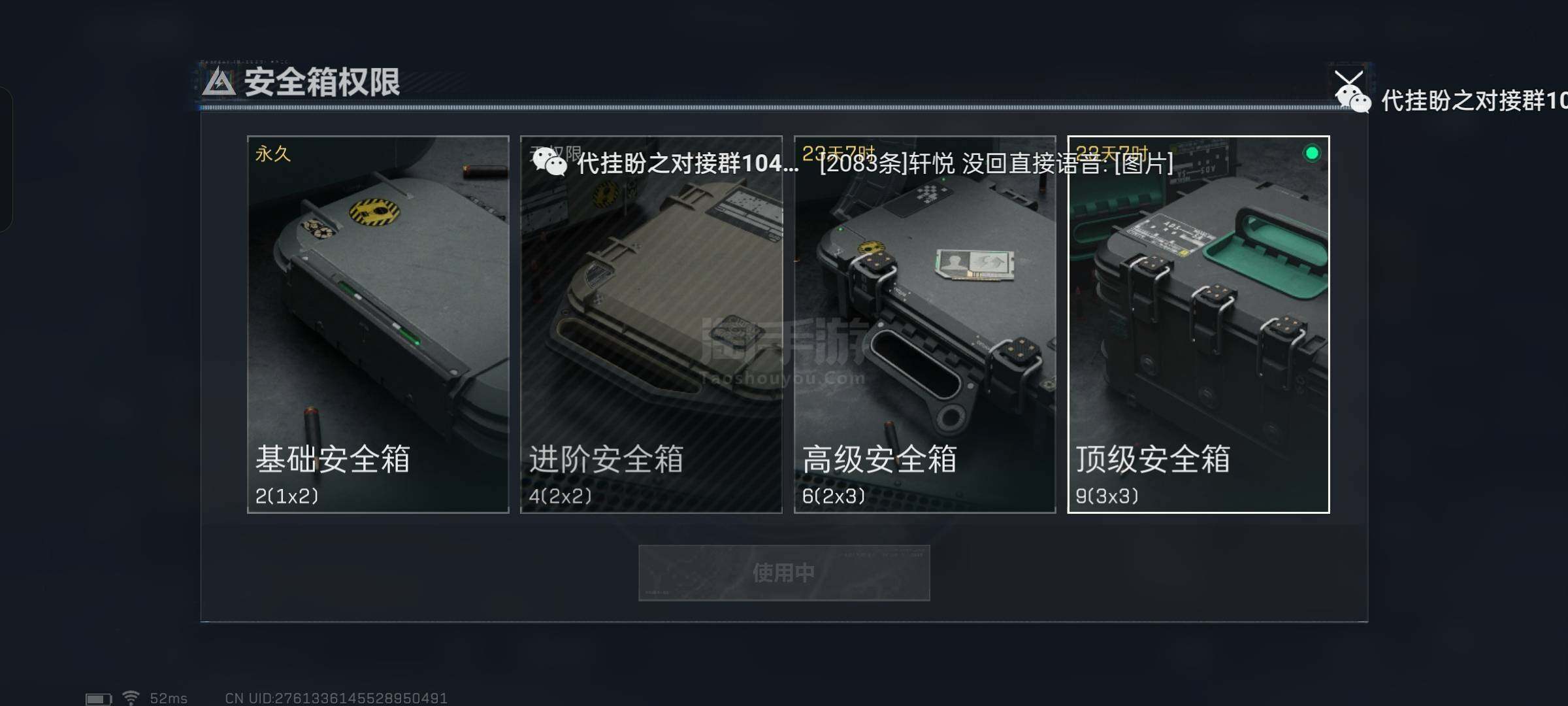The width and height of the screenshot is (1568, 706).
Task: Click the WeChat icon at top right
Action: [x=1352, y=99]
